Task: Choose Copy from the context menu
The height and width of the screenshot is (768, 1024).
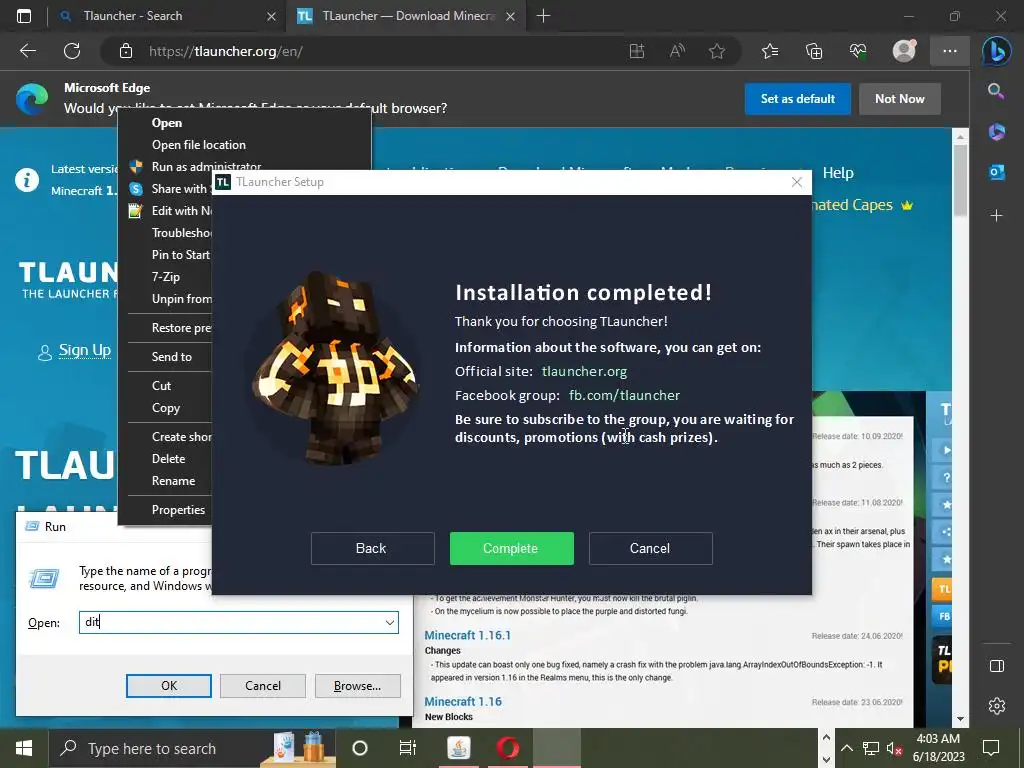Action: click(165, 408)
